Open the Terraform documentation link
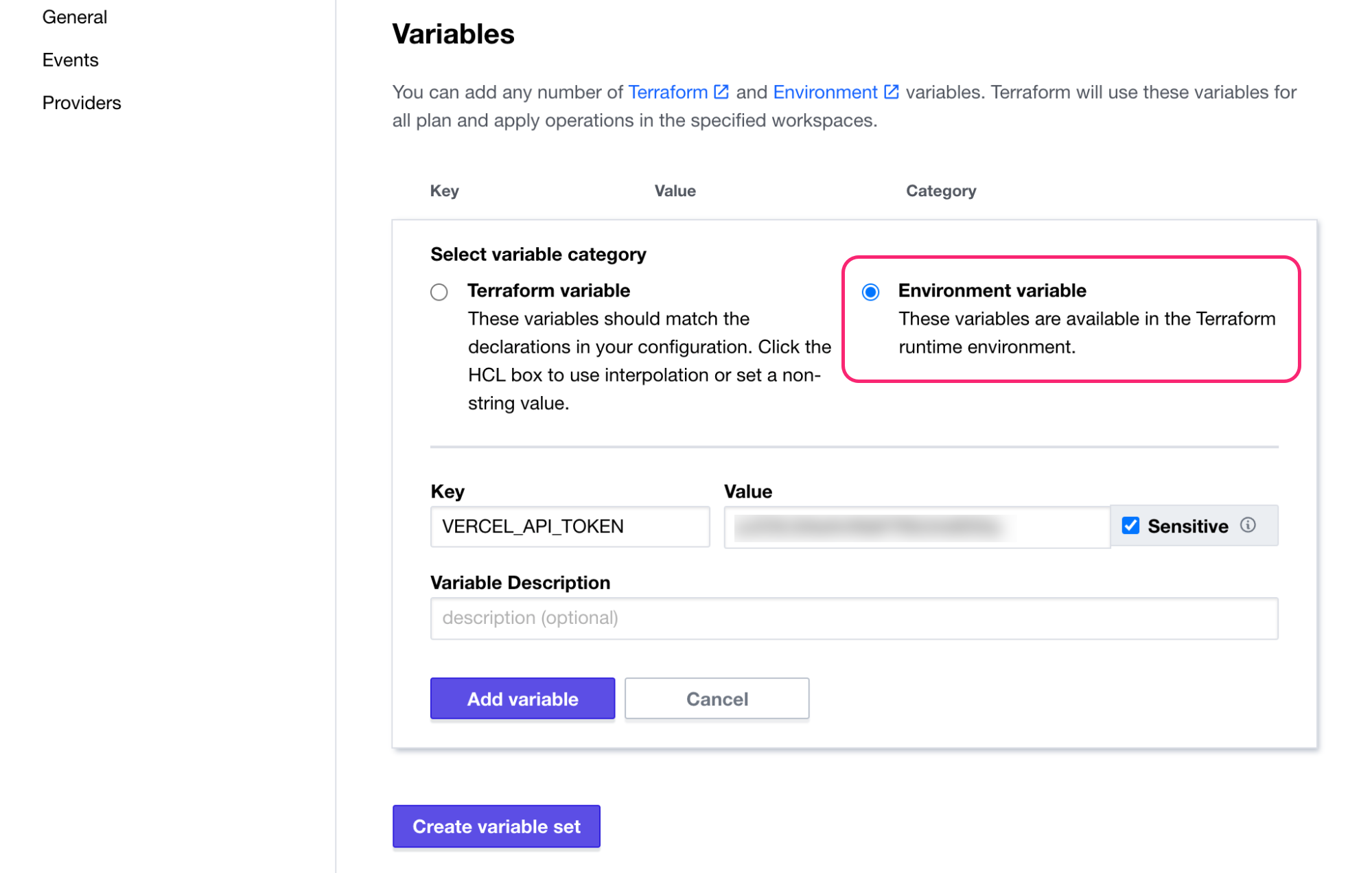Screen dimensions: 1372x873 coord(668,91)
